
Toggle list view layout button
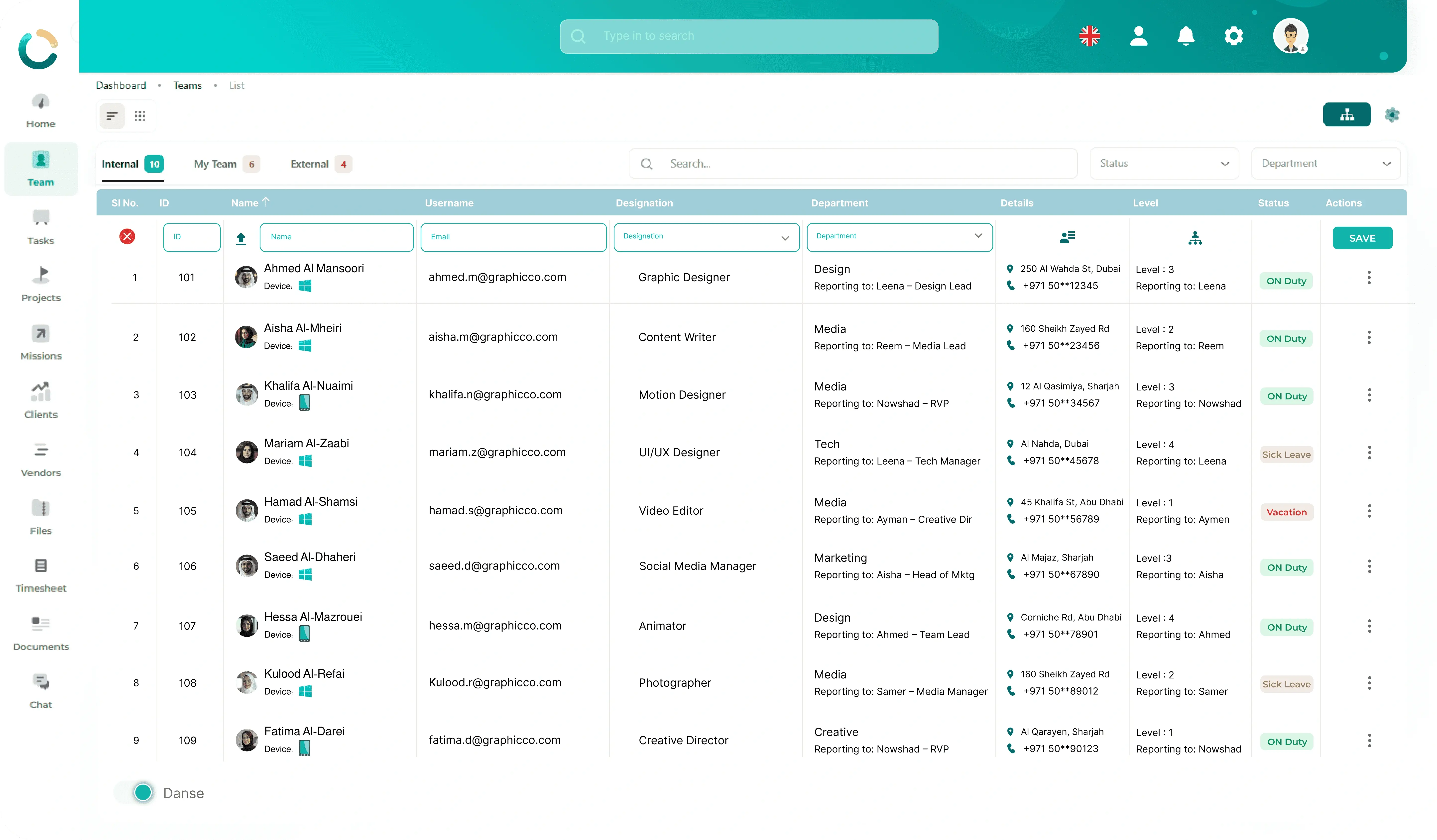coord(112,116)
